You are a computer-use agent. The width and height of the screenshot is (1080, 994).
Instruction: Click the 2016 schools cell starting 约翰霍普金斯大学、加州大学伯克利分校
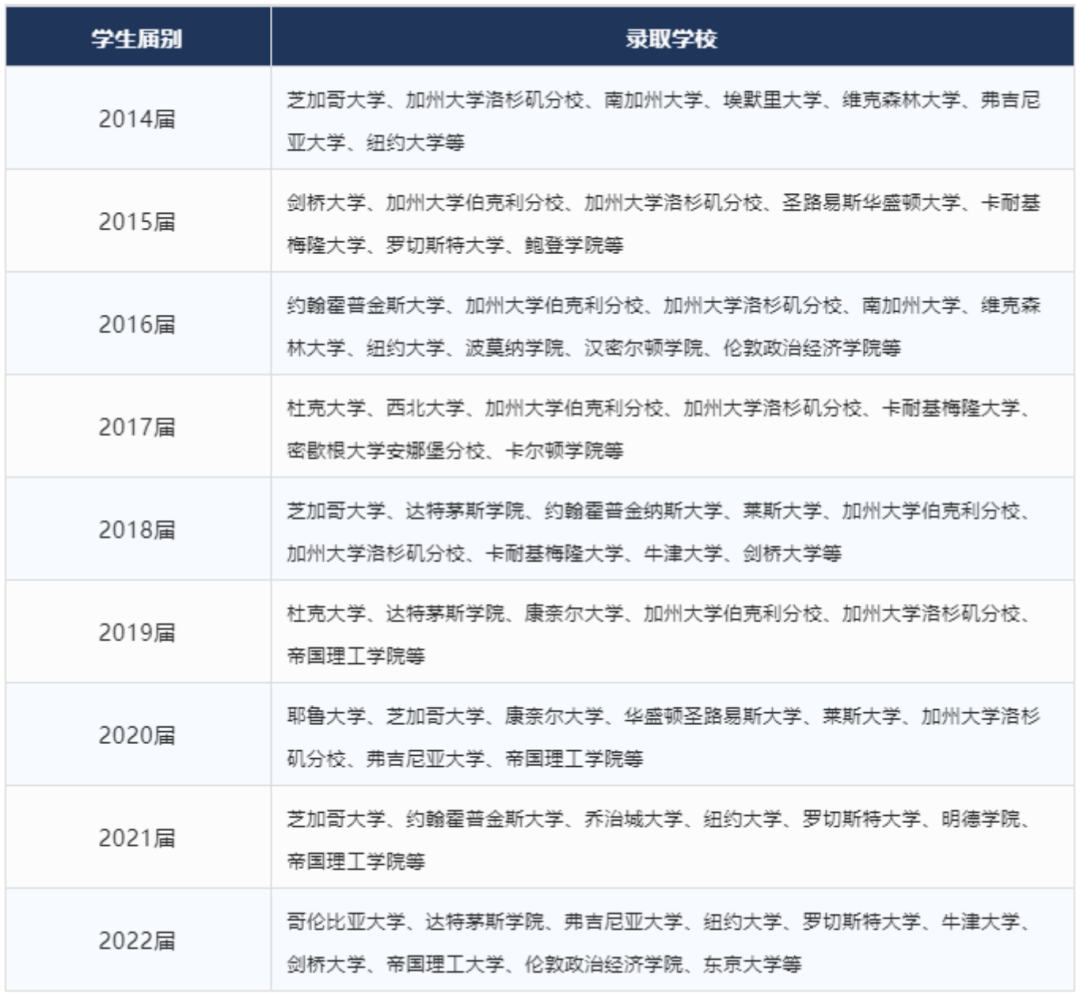pos(672,324)
